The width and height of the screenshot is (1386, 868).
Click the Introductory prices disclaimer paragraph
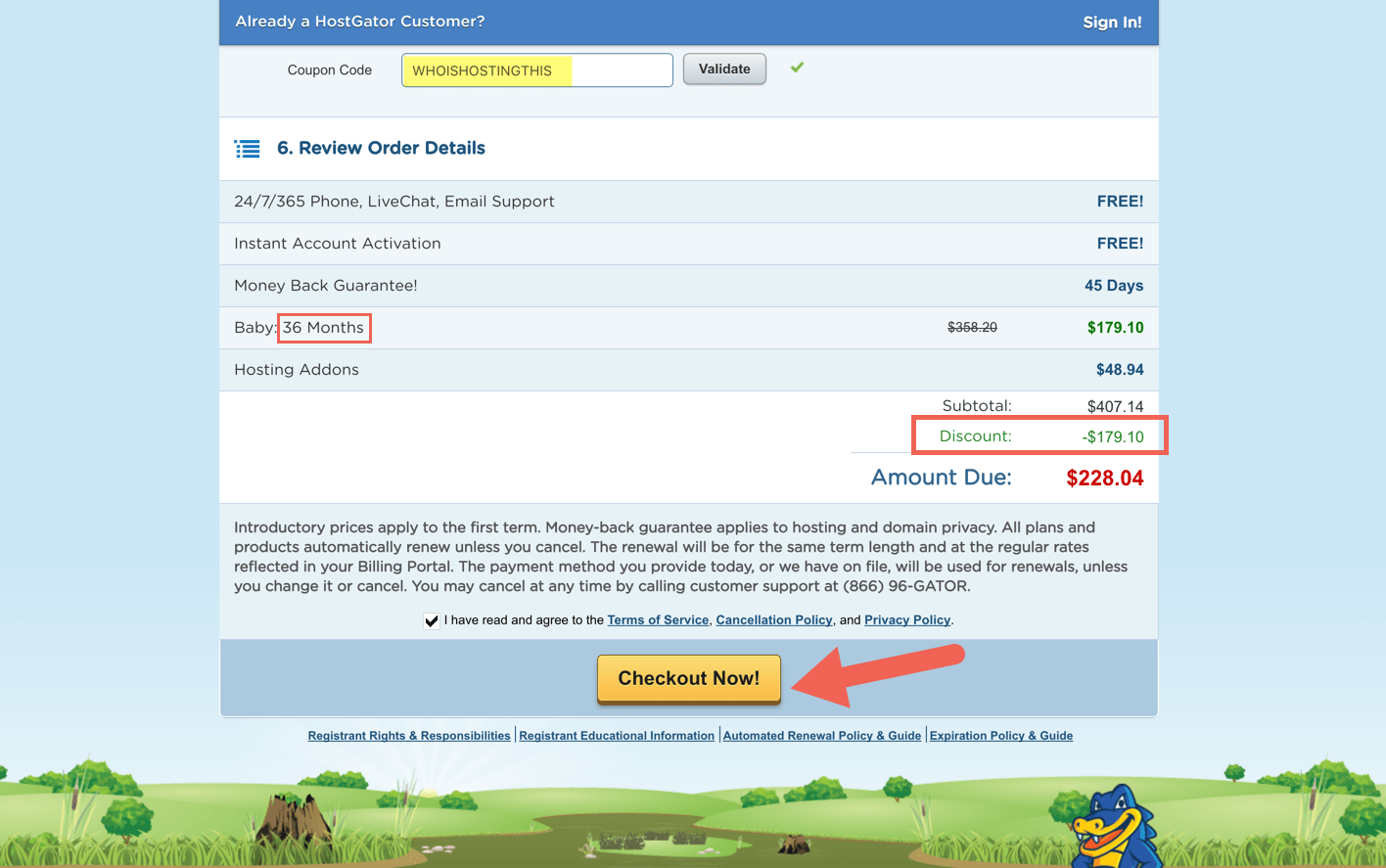click(681, 557)
